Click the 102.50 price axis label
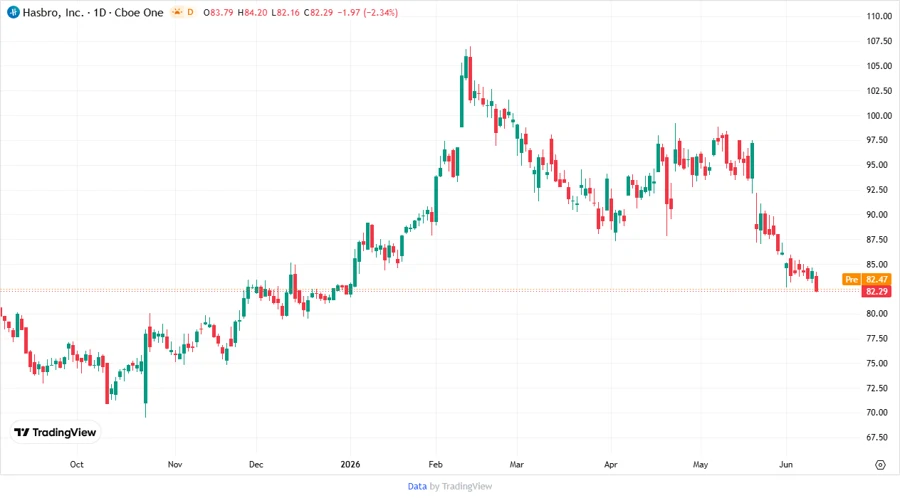900x498 pixels. coord(879,91)
